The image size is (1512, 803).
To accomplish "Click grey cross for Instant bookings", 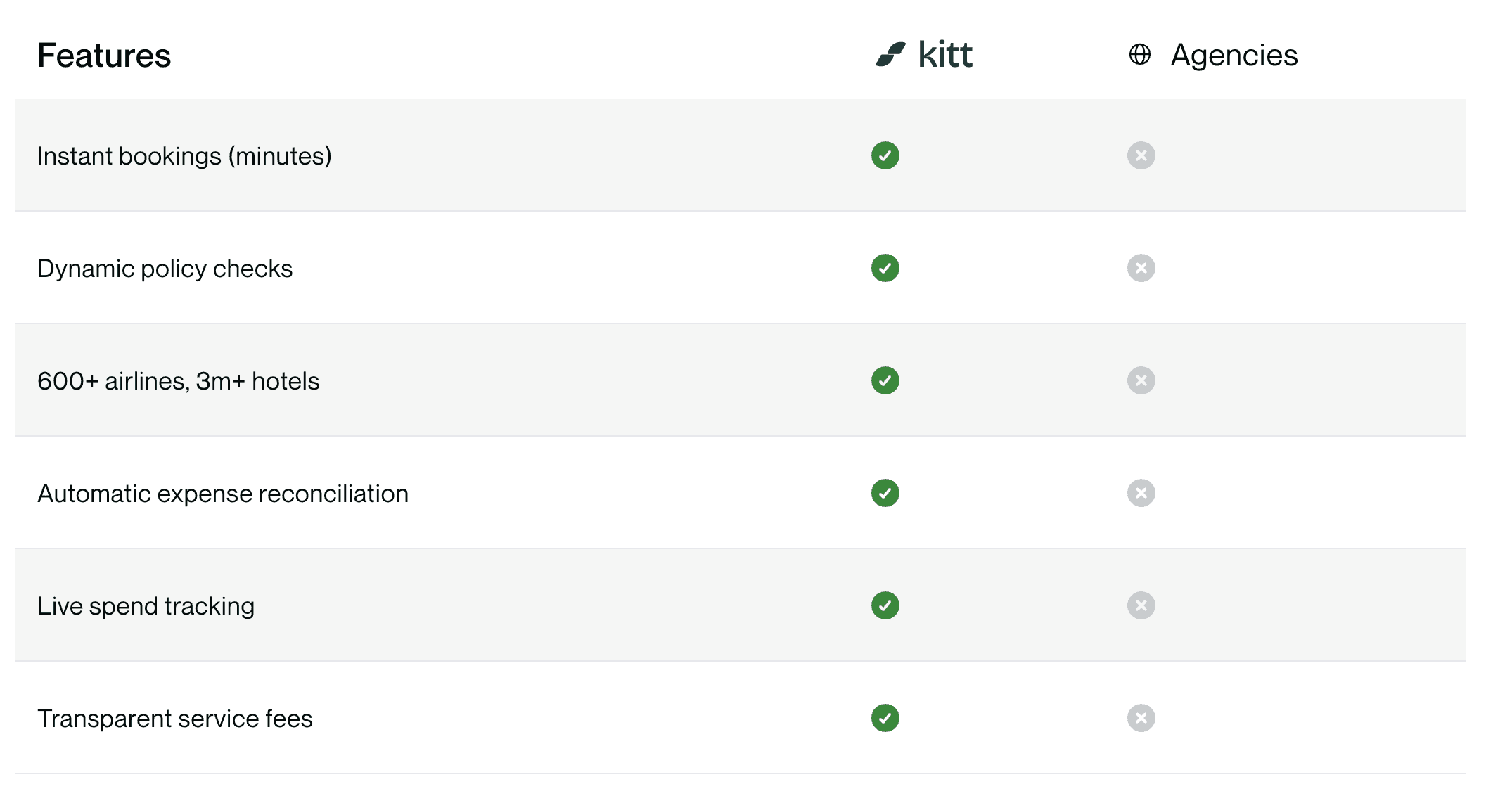I will [x=1141, y=155].
